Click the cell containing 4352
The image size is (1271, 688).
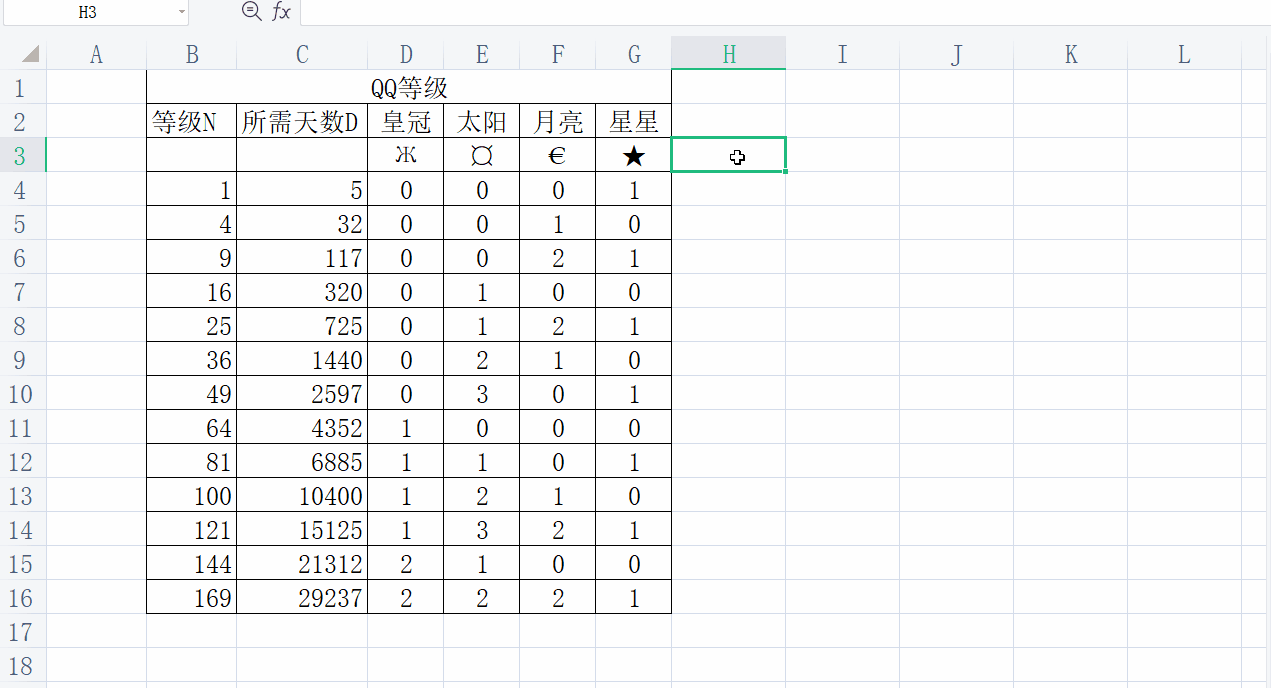tap(302, 428)
